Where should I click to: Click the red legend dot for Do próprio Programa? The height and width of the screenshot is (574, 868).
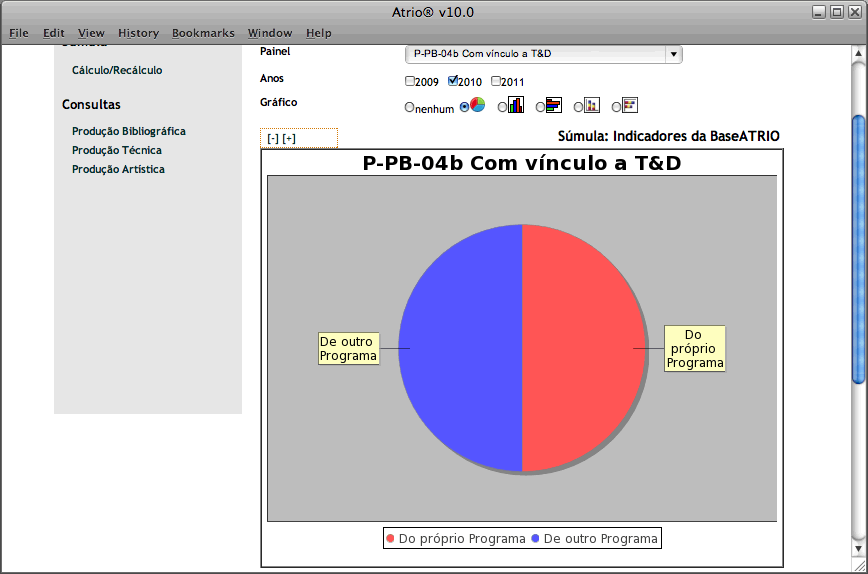[390, 539]
